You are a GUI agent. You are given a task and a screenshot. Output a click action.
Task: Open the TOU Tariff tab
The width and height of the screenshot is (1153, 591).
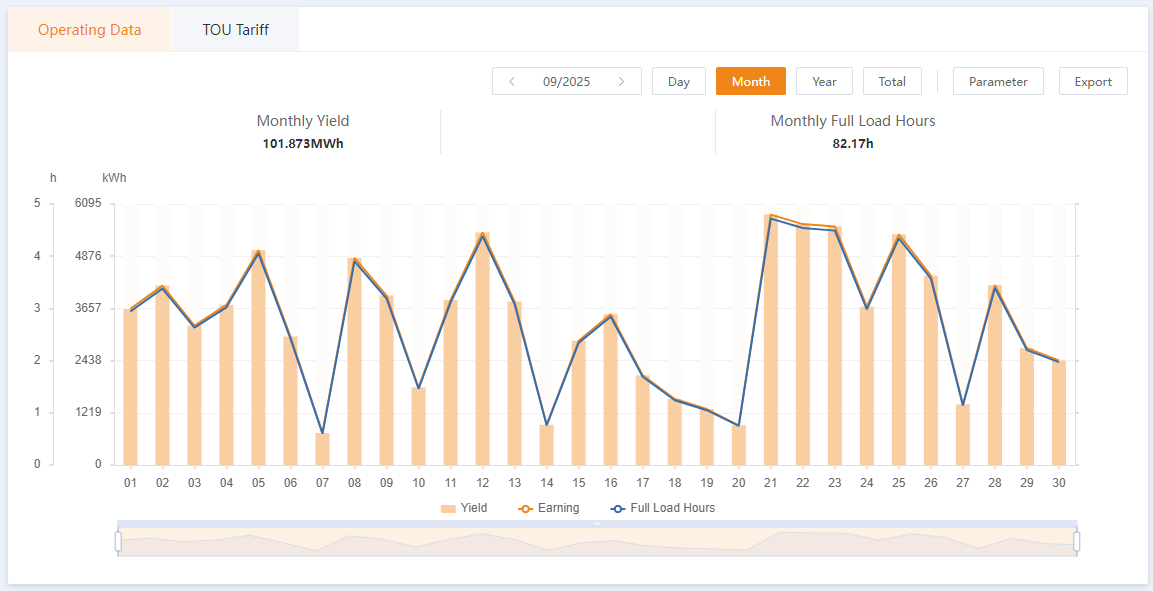tap(235, 30)
